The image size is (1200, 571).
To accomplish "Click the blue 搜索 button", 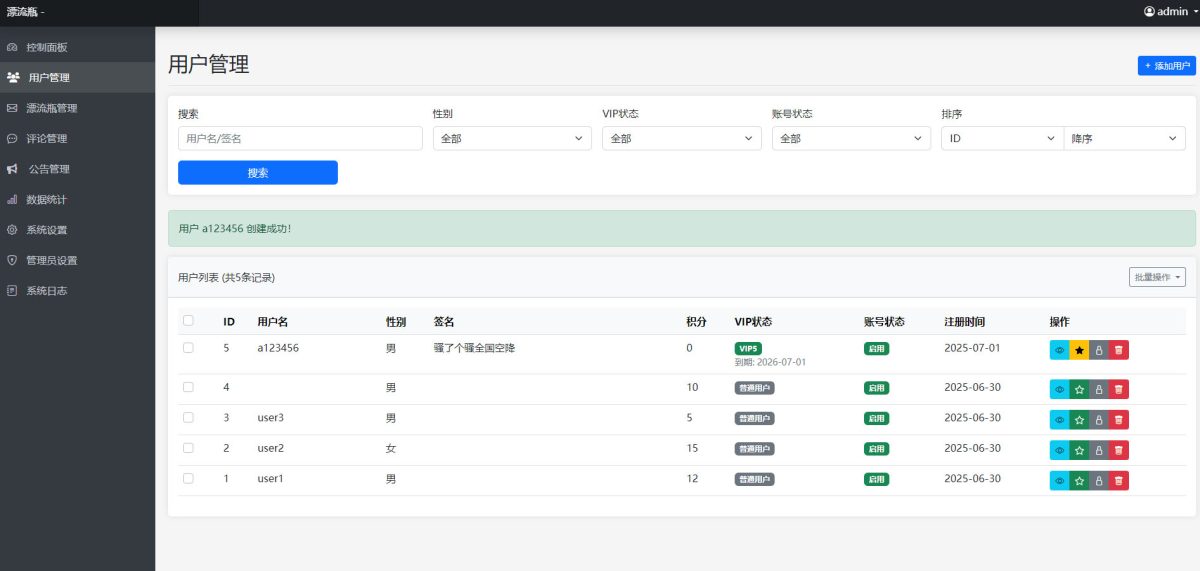I will tap(258, 173).
